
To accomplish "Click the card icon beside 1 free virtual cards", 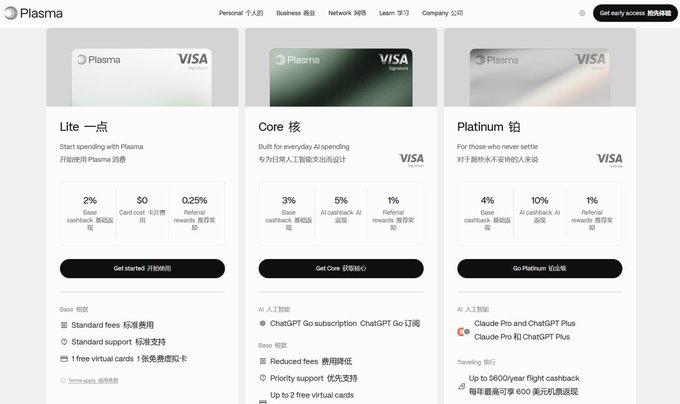I will (x=64, y=358).
